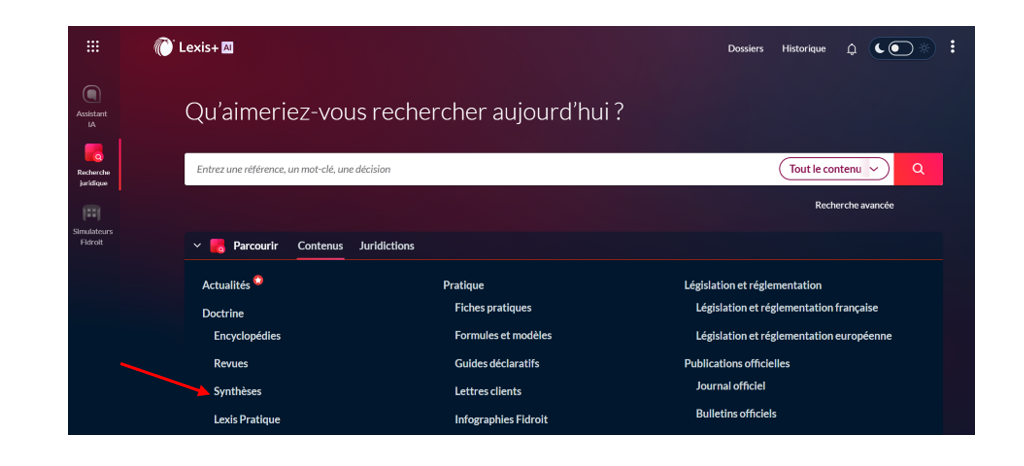Image resolution: width=1024 pixels, height=466 pixels.
Task: Open Lexis Pratique link
Action: (247, 420)
